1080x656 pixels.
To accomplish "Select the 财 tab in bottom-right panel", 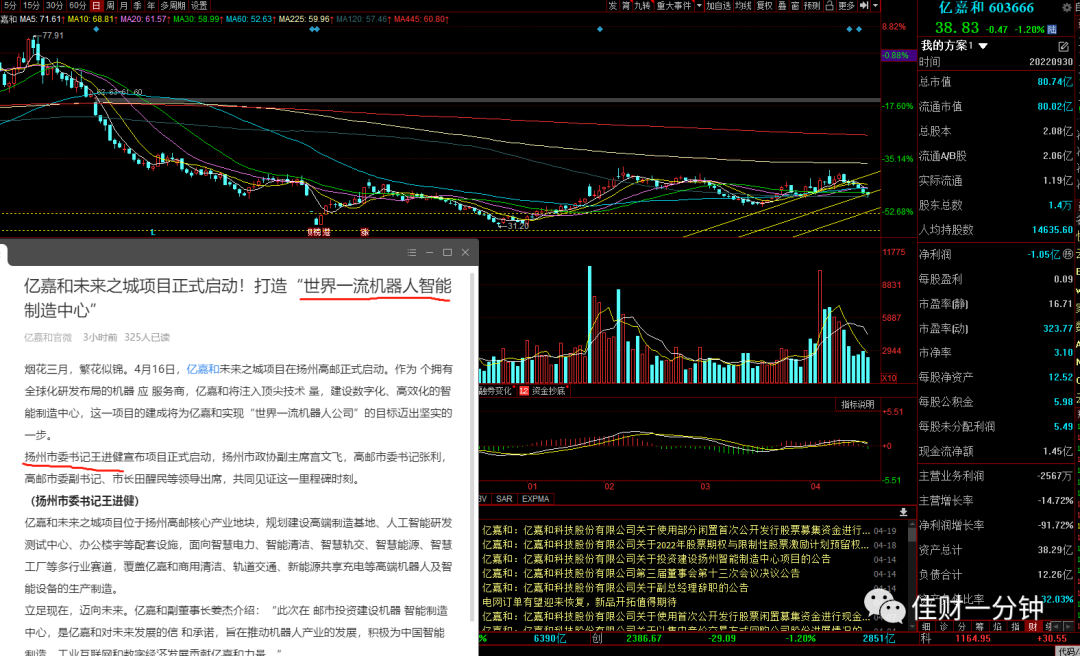I will coord(1033,626).
